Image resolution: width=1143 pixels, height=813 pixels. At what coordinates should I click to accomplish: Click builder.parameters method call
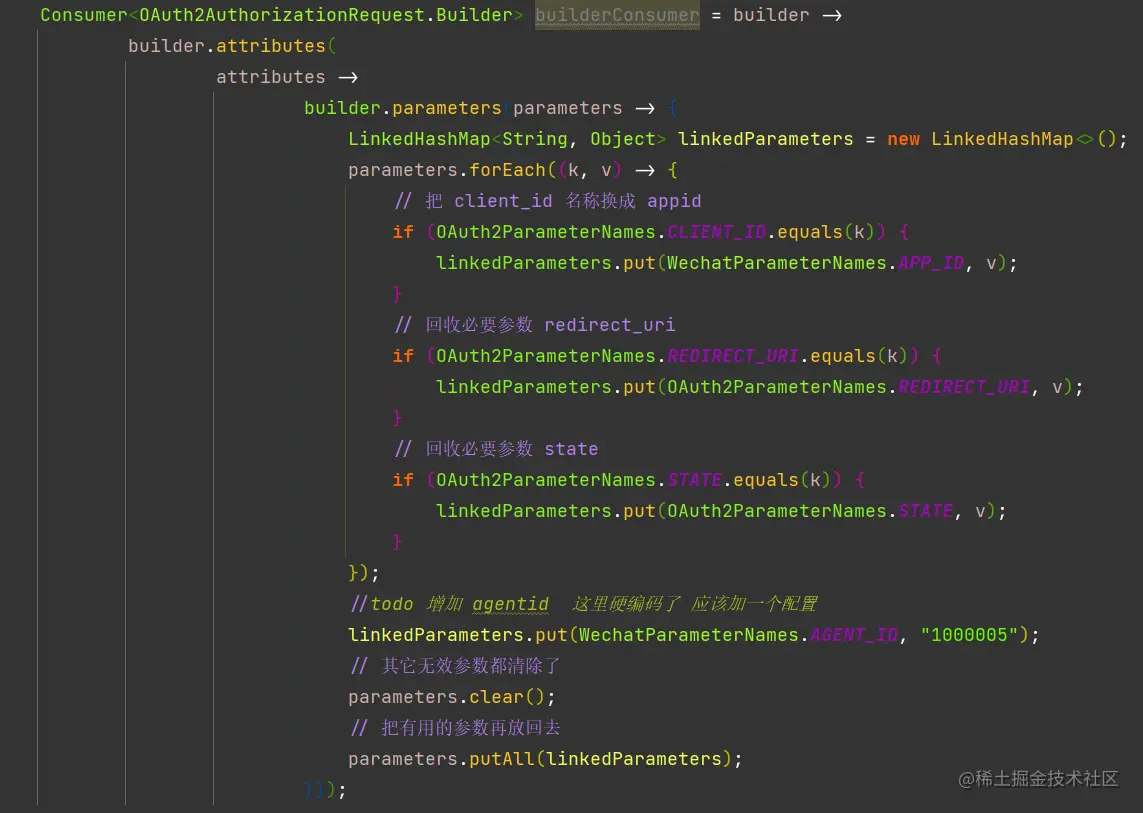click(403, 108)
